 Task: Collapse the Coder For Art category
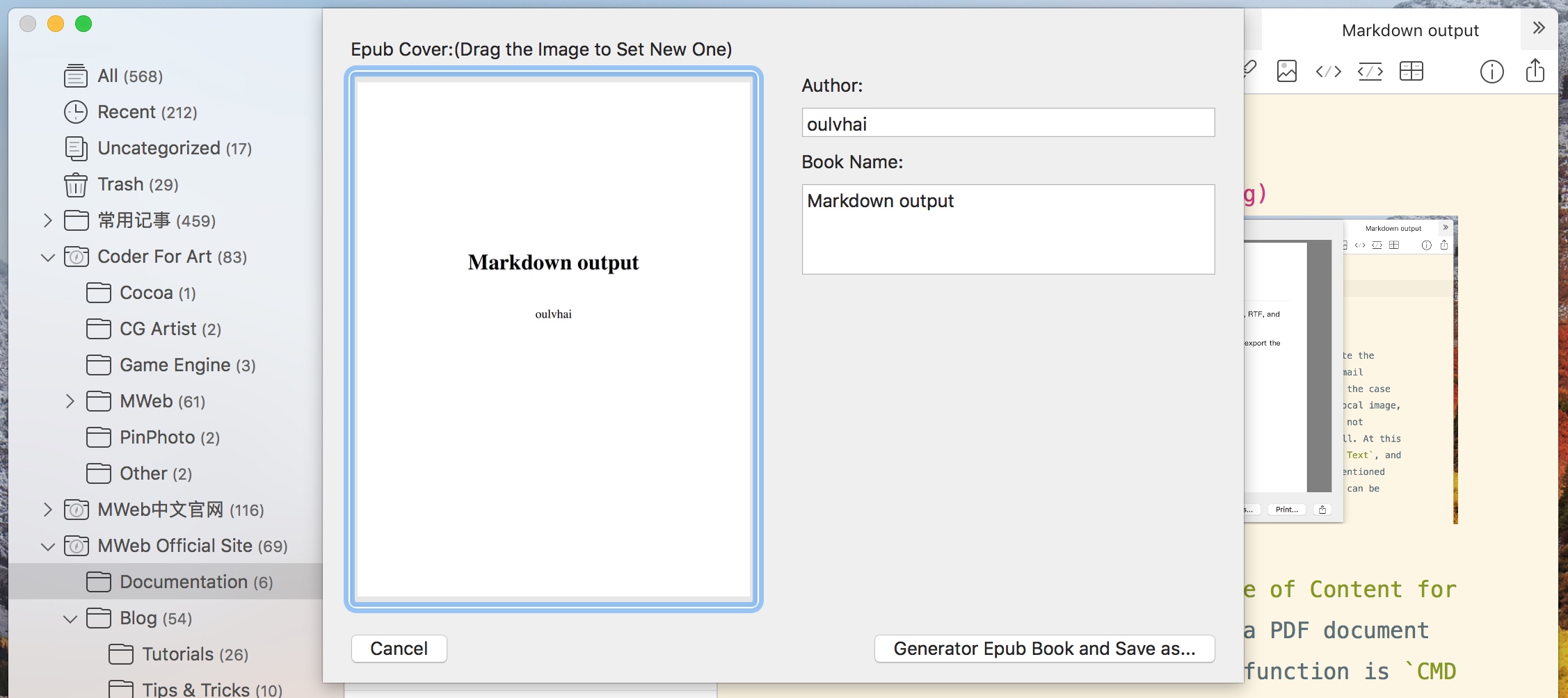(47, 257)
